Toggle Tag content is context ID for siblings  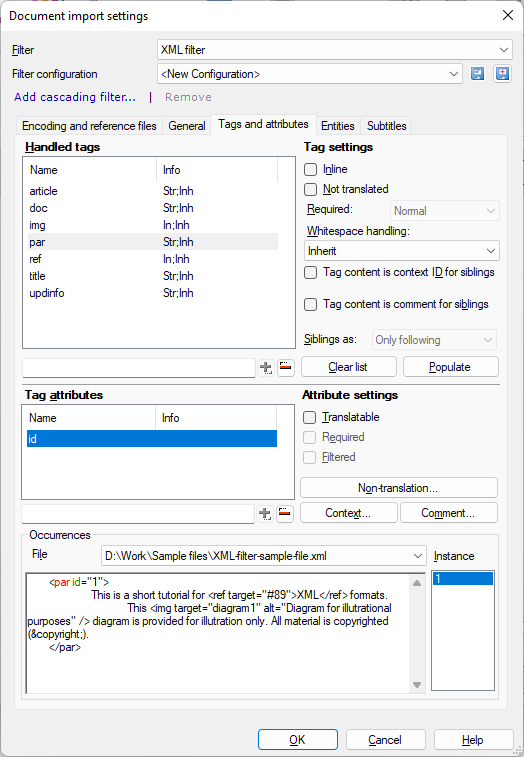coord(311,272)
